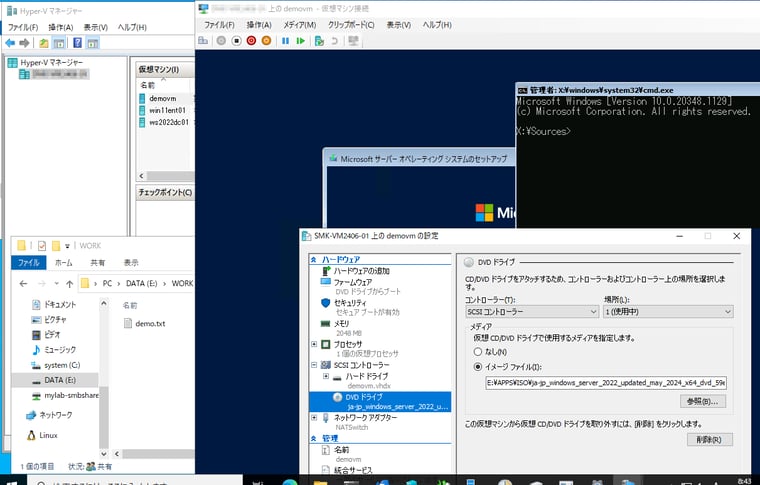Expand the ハード ドライブ node
Viewport: 760px width, 485px height.
click(326, 376)
